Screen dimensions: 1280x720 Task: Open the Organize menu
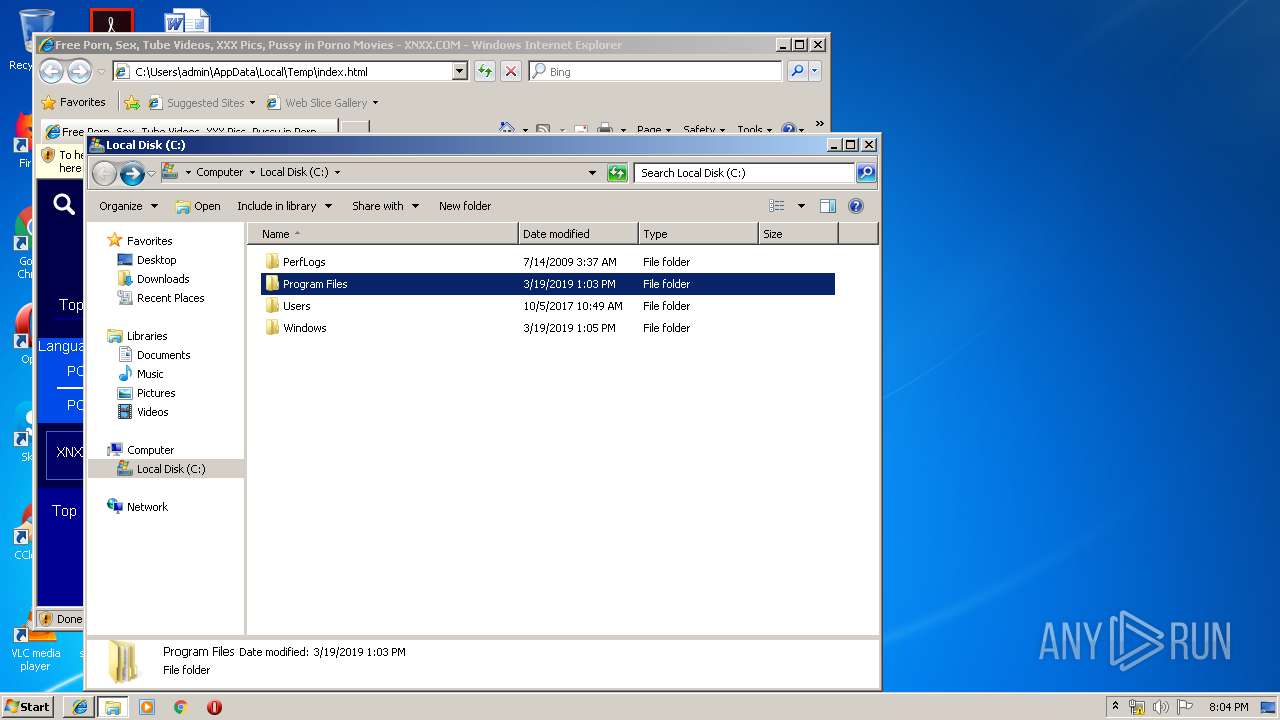pos(128,206)
